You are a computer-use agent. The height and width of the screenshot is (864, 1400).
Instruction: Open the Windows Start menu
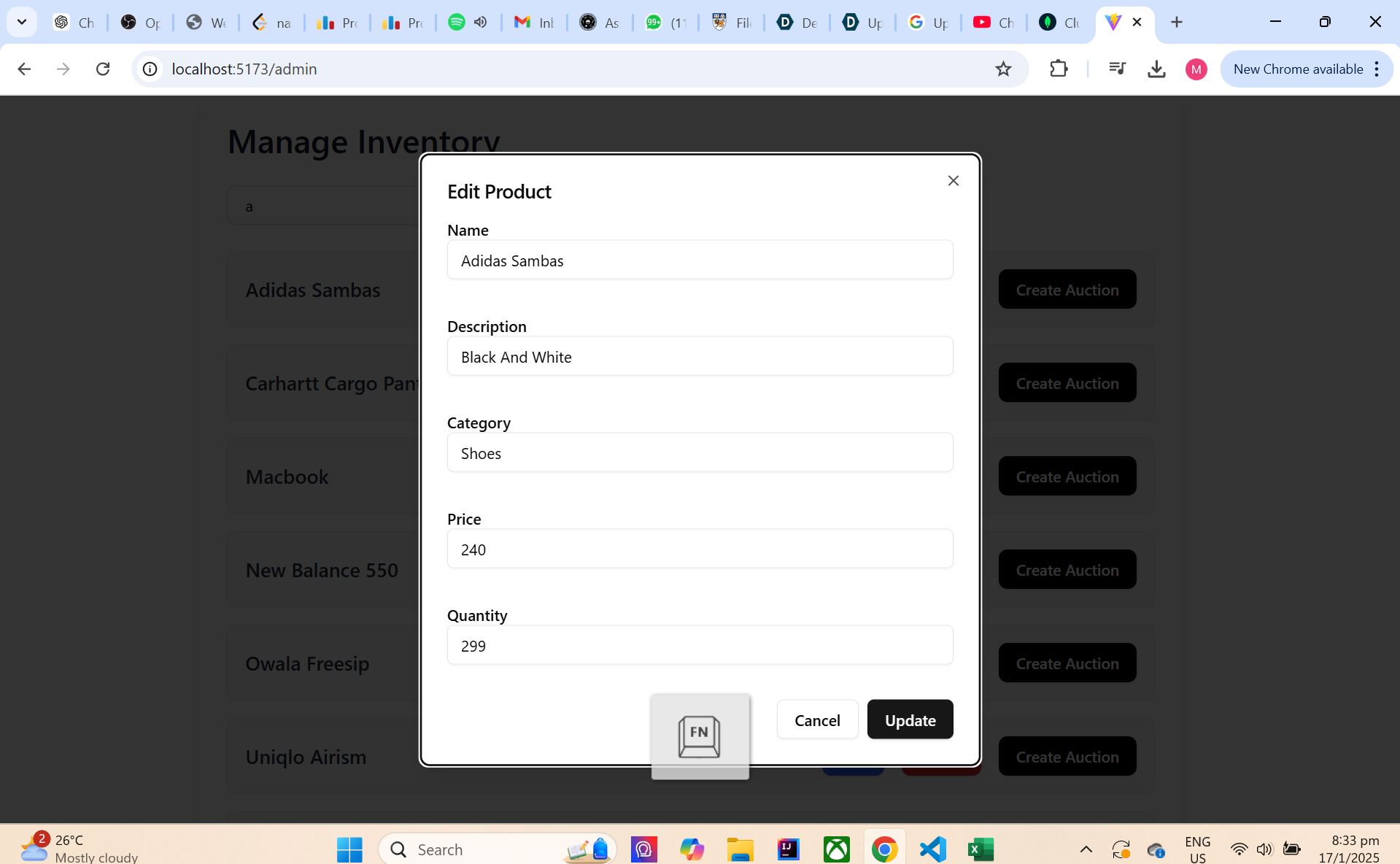[349, 849]
